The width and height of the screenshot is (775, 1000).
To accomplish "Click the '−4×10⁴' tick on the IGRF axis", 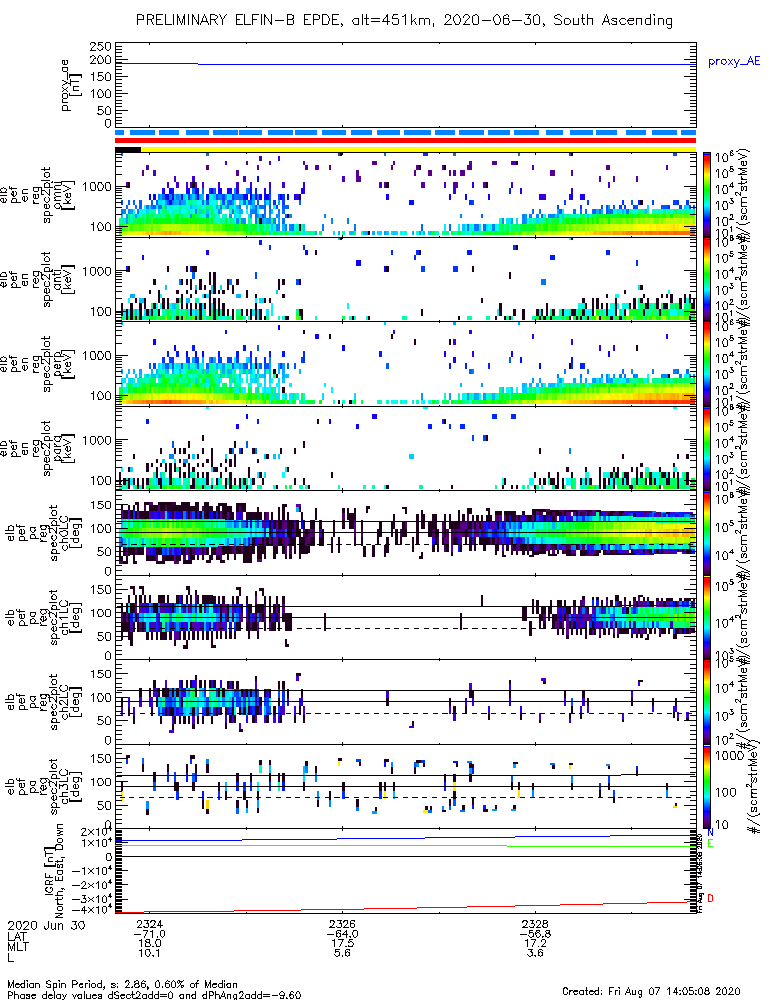I will [92, 909].
